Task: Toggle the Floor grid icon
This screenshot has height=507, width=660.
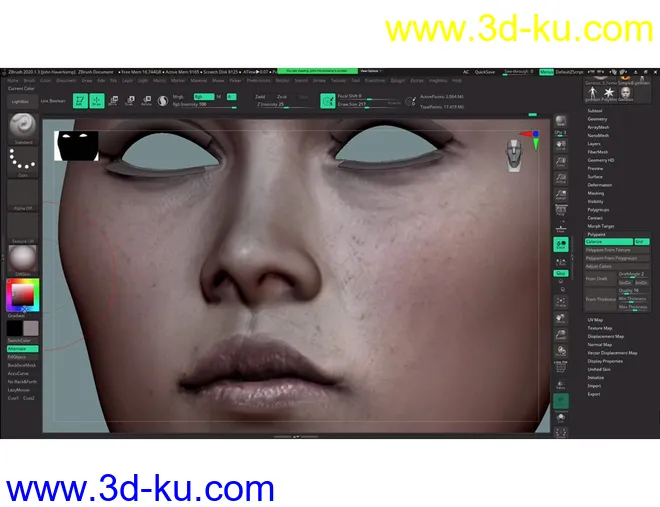Action: coord(561,228)
